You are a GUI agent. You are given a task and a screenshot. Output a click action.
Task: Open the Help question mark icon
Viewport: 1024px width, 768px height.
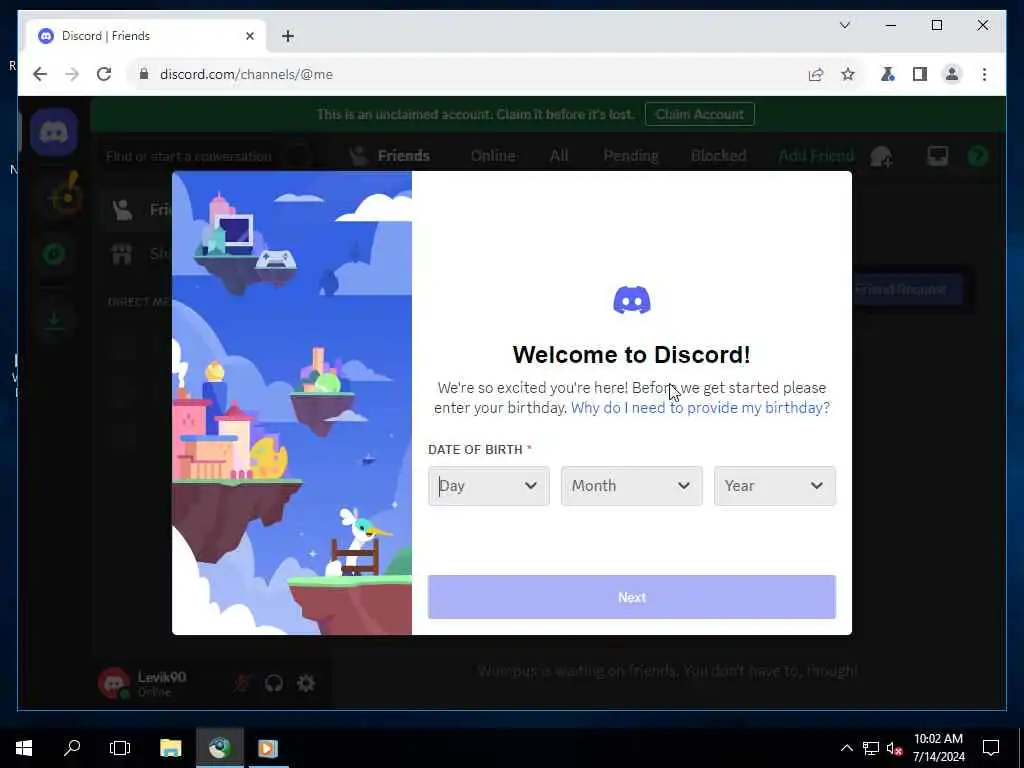click(x=978, y=156)
